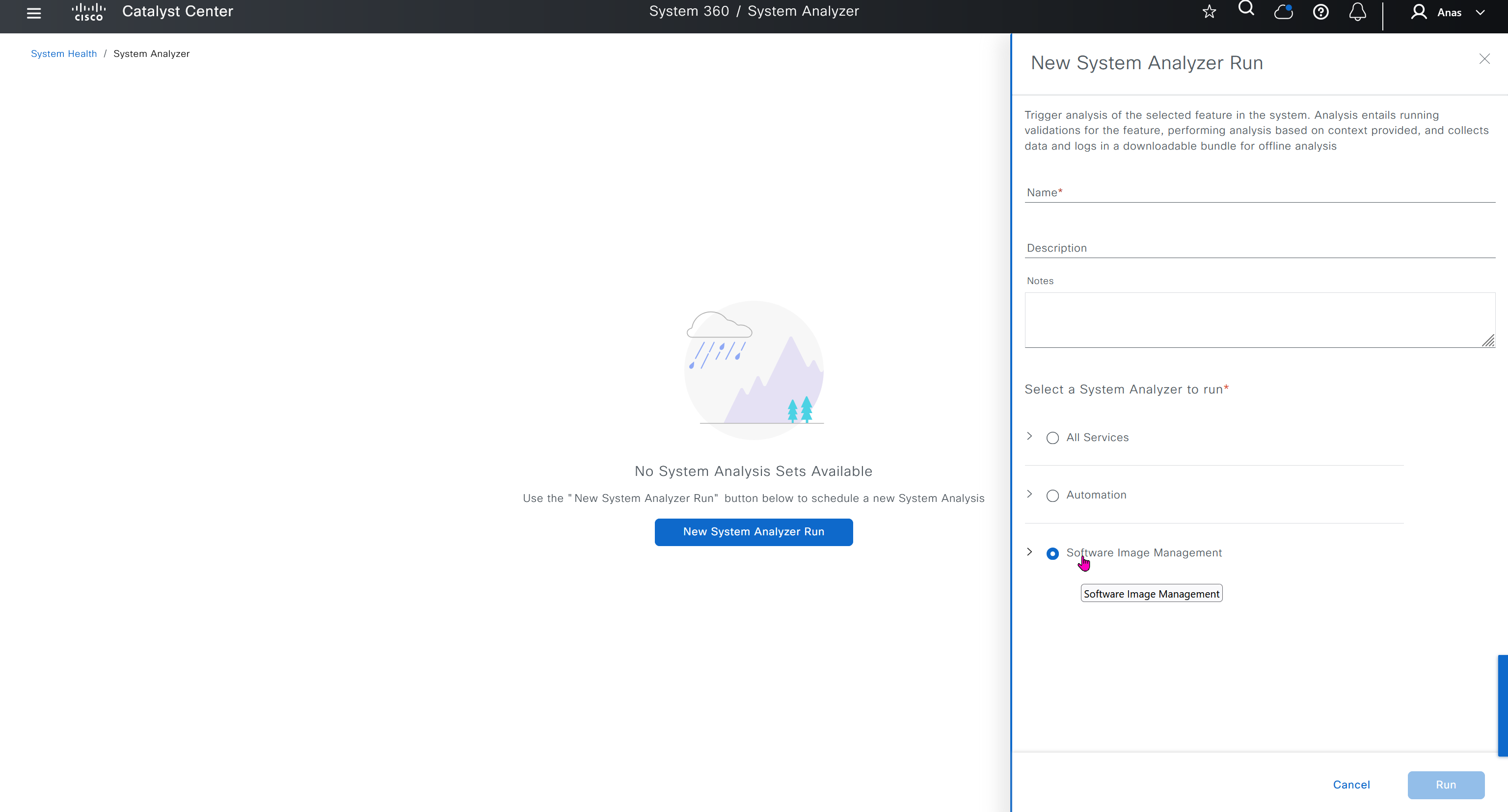Select Software Image Management radio button
The image size is (1508, 812).
tap(1052, 553)
